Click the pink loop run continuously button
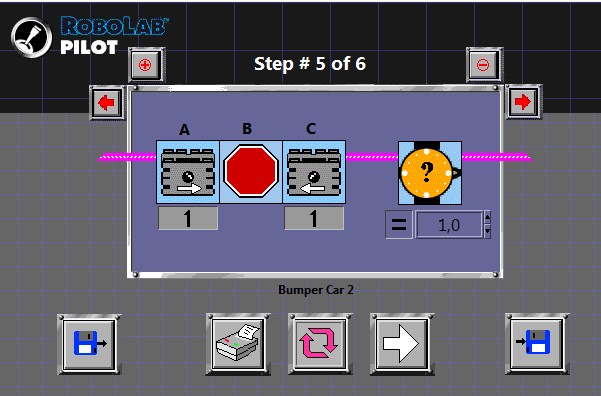The image size is (601, 396). (x=320, y=344)
